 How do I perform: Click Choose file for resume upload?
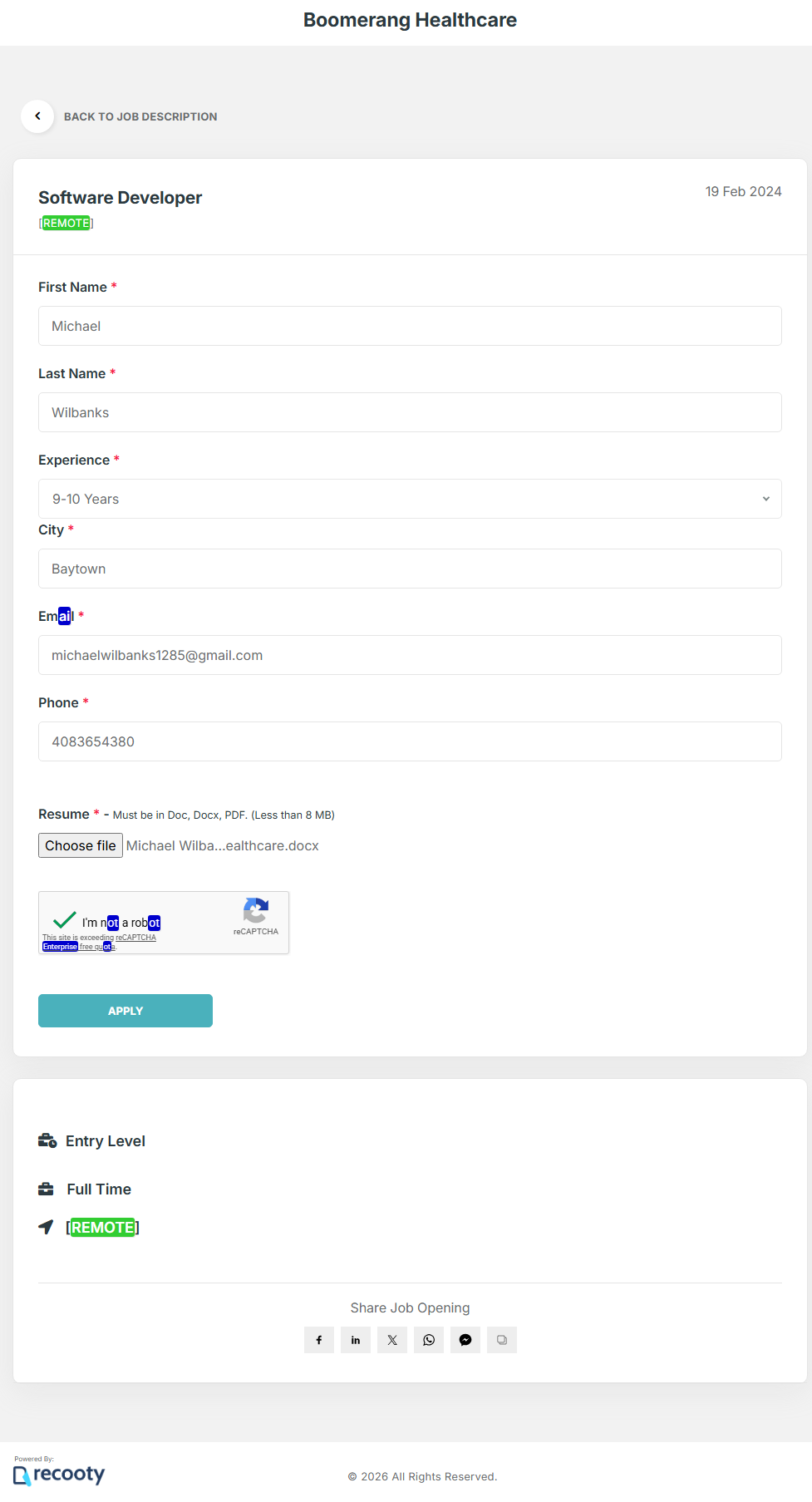[x=81, y=845]
